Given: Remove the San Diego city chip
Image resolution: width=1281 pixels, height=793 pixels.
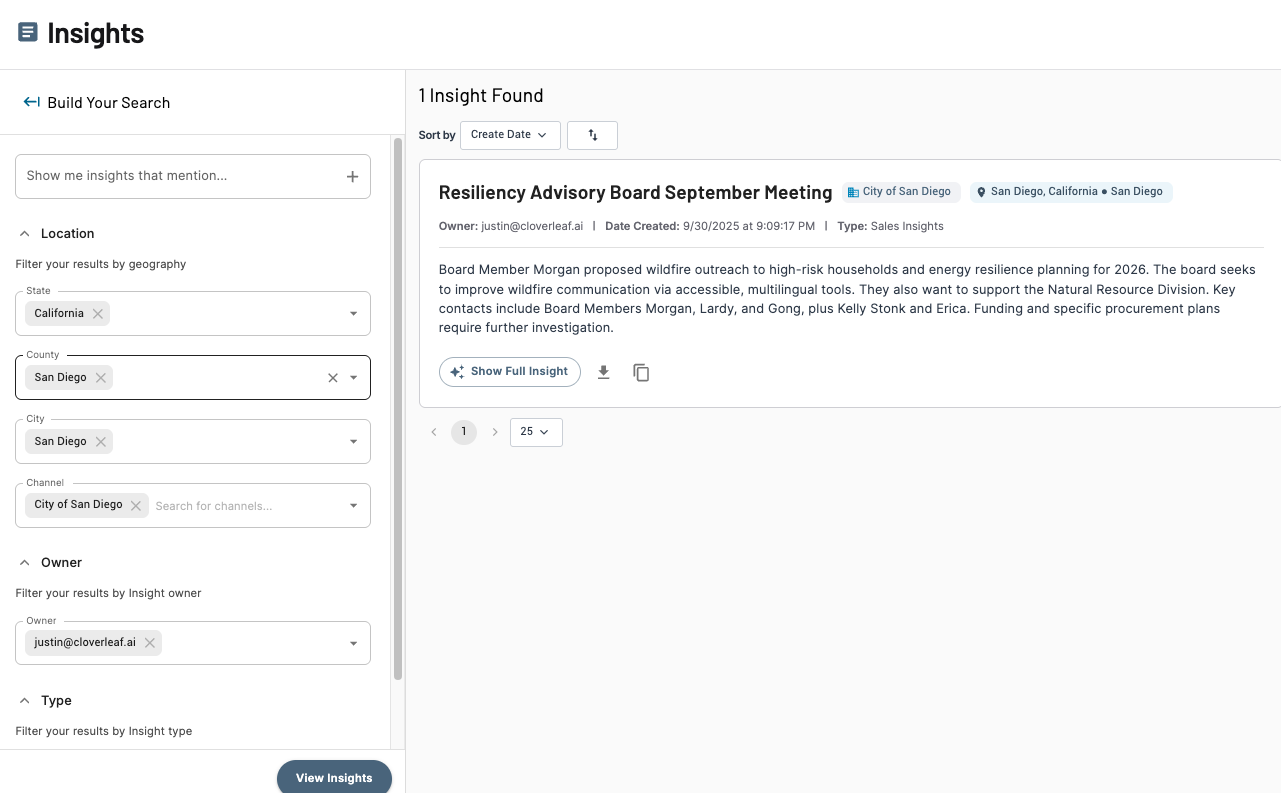Looking at the screenshot, I should (x=101, y=442).
